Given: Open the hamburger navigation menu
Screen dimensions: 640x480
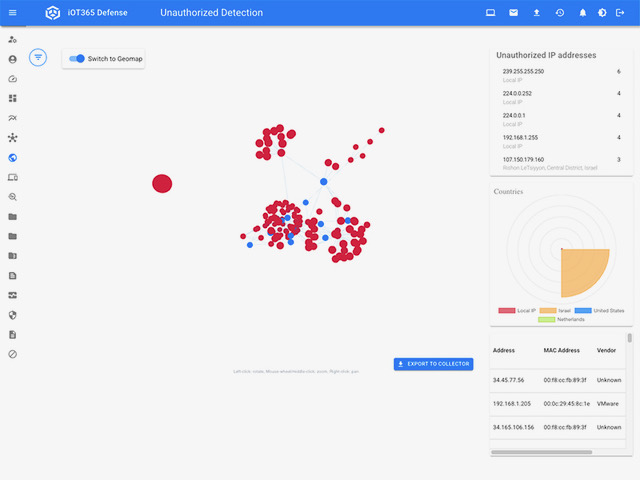Looking at the screenshot, I should click(12, 13).
